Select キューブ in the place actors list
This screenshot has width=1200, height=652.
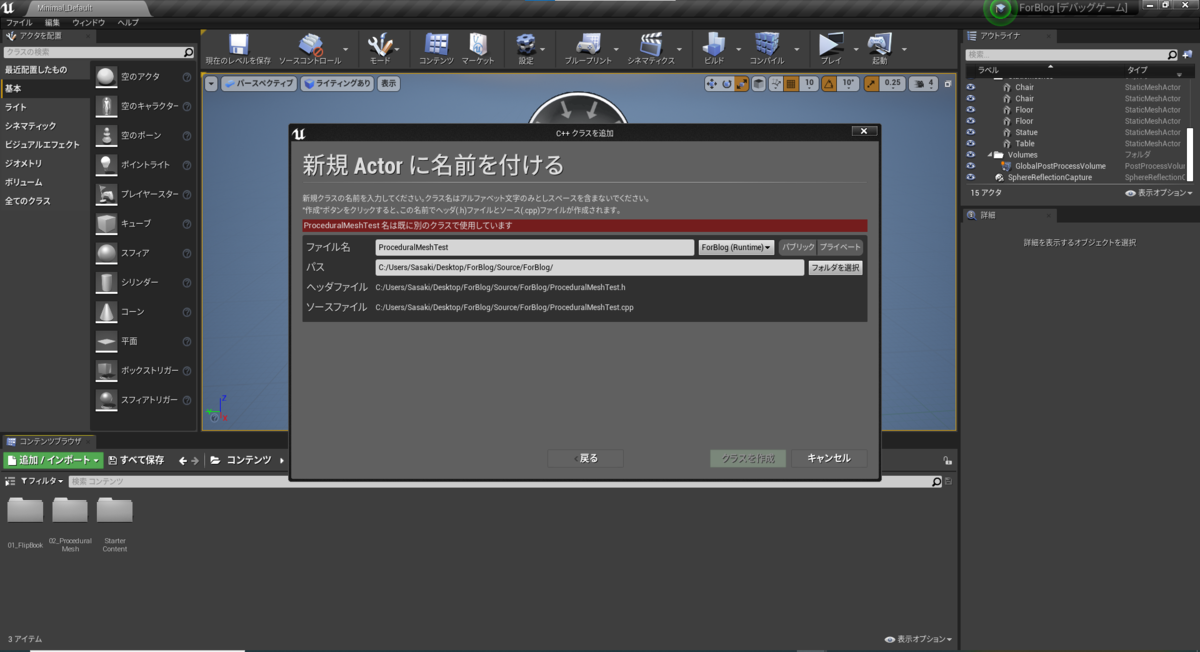[143, 224]
